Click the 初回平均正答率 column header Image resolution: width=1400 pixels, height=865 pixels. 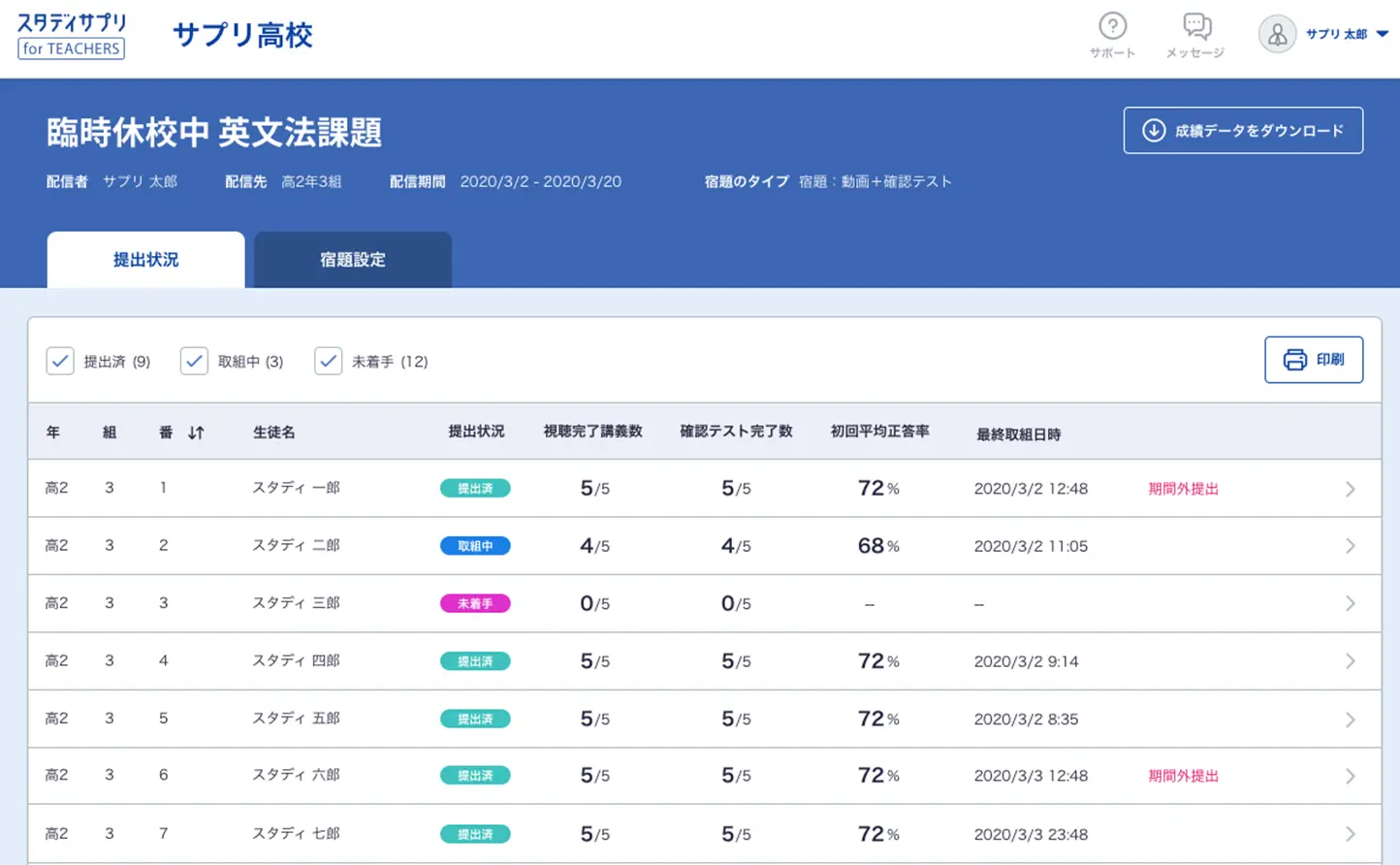[x=879, y=432]
